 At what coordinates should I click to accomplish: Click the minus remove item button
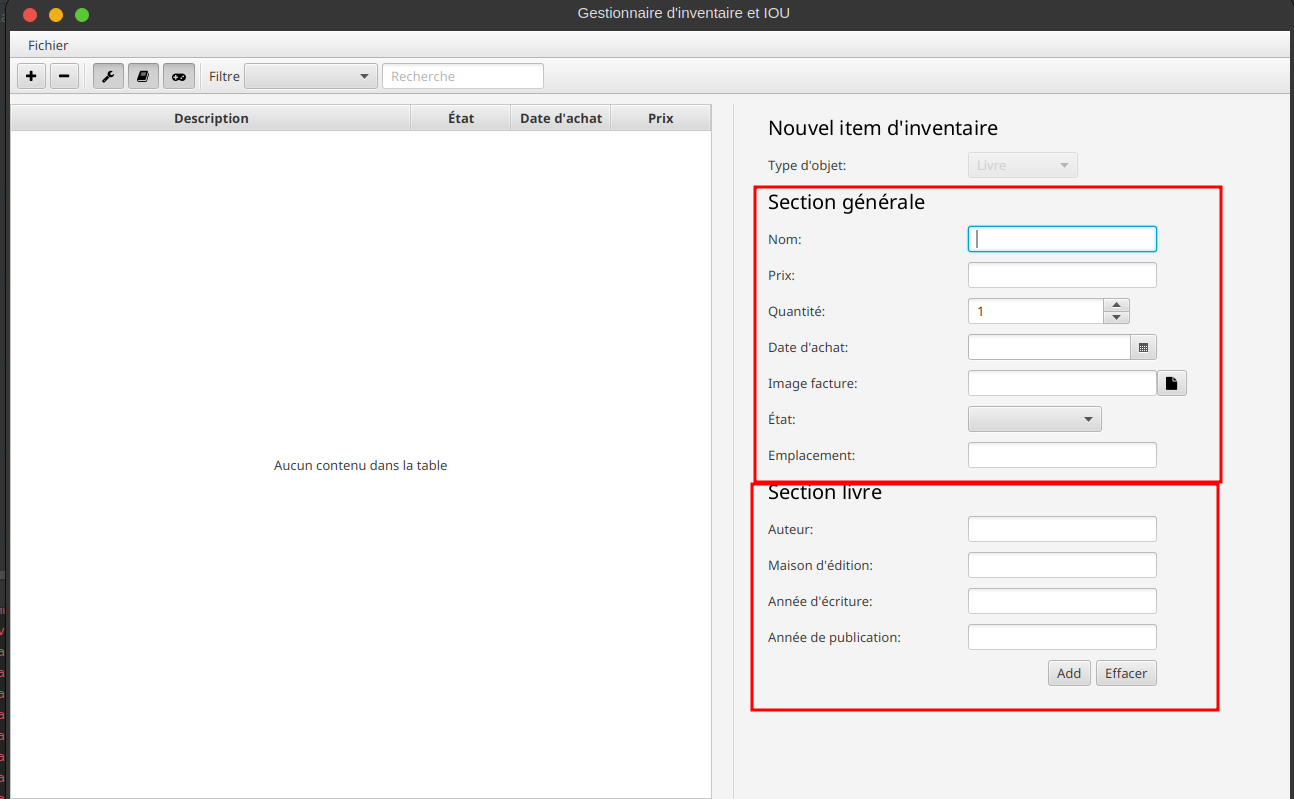64,76
